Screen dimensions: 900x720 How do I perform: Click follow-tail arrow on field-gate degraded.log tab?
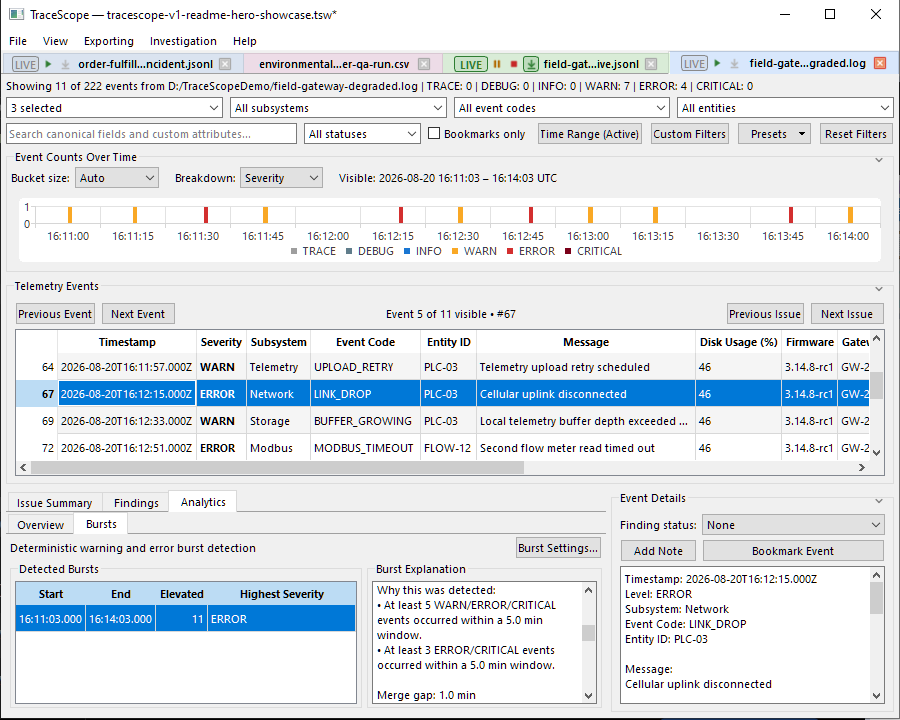[x=734, y=63]
